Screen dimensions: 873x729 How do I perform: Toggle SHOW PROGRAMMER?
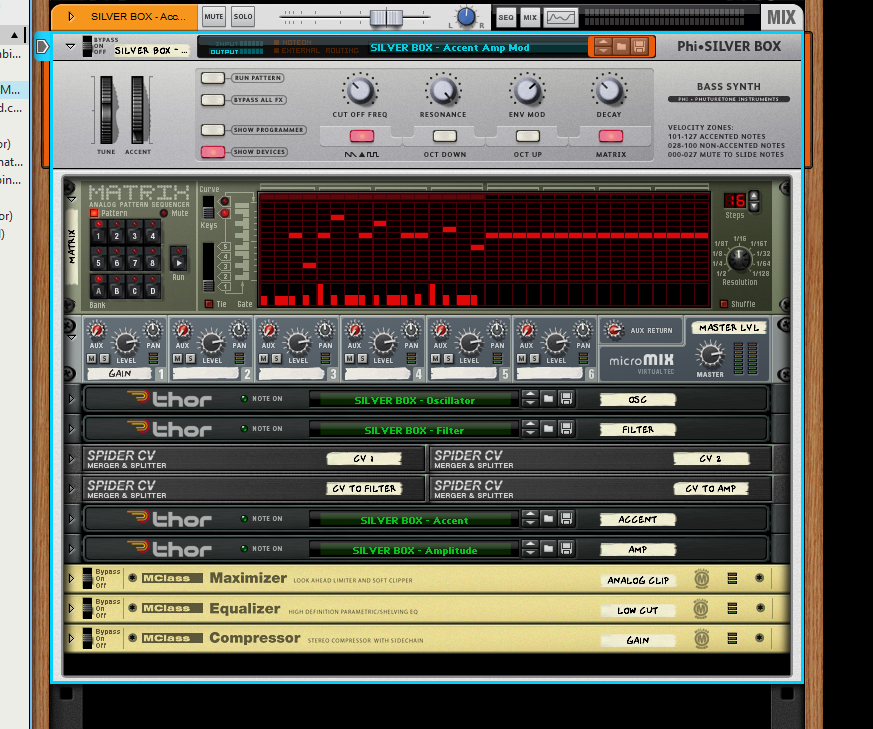point(213,130)
